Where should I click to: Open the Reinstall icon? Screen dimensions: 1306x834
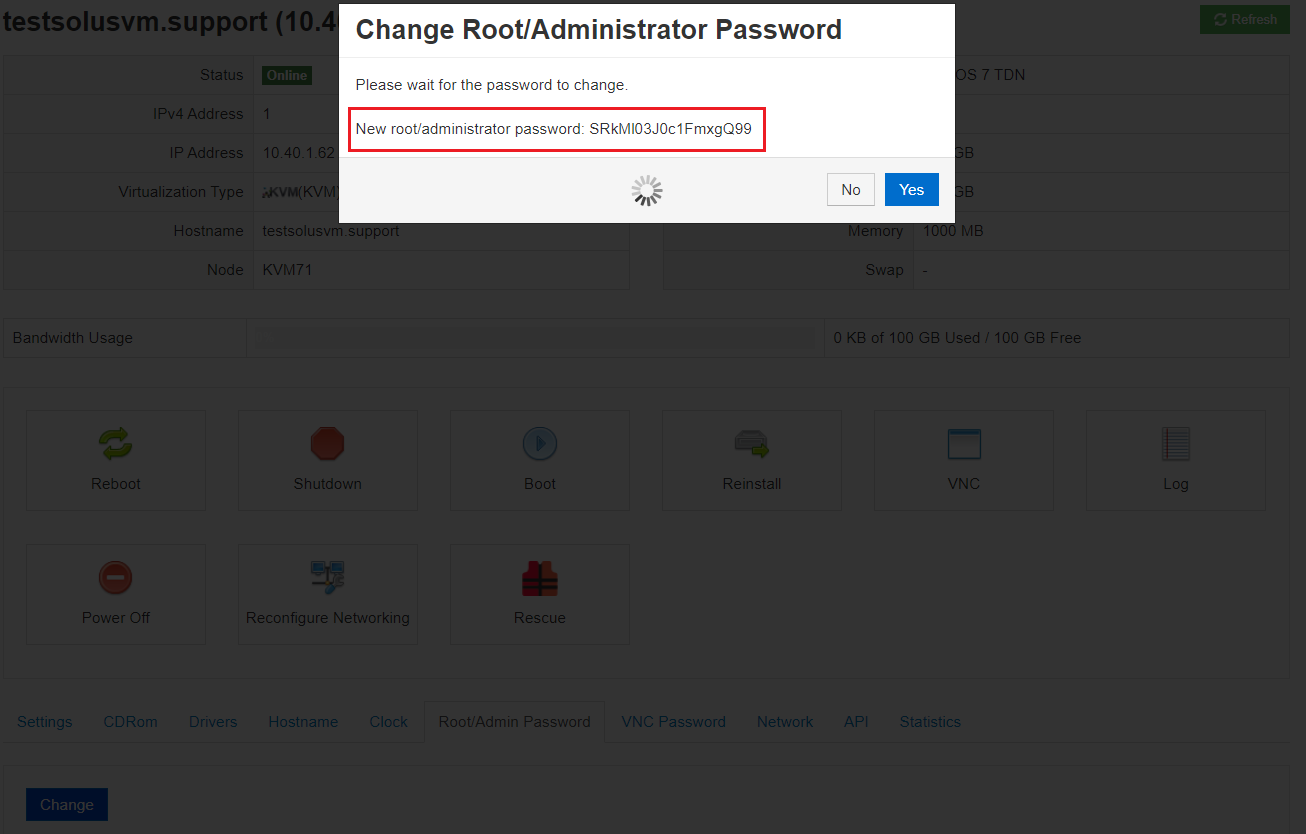[752, 443]
